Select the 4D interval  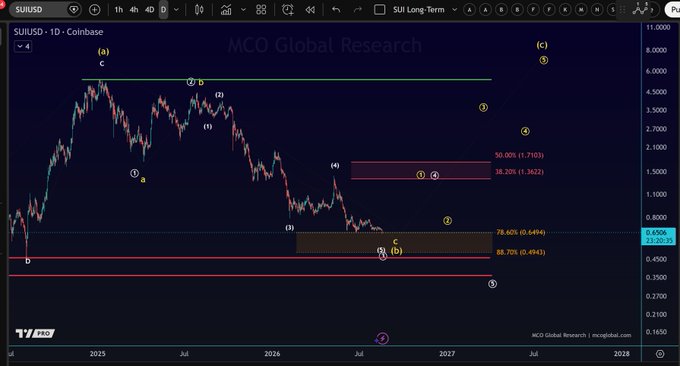point(150,10)
